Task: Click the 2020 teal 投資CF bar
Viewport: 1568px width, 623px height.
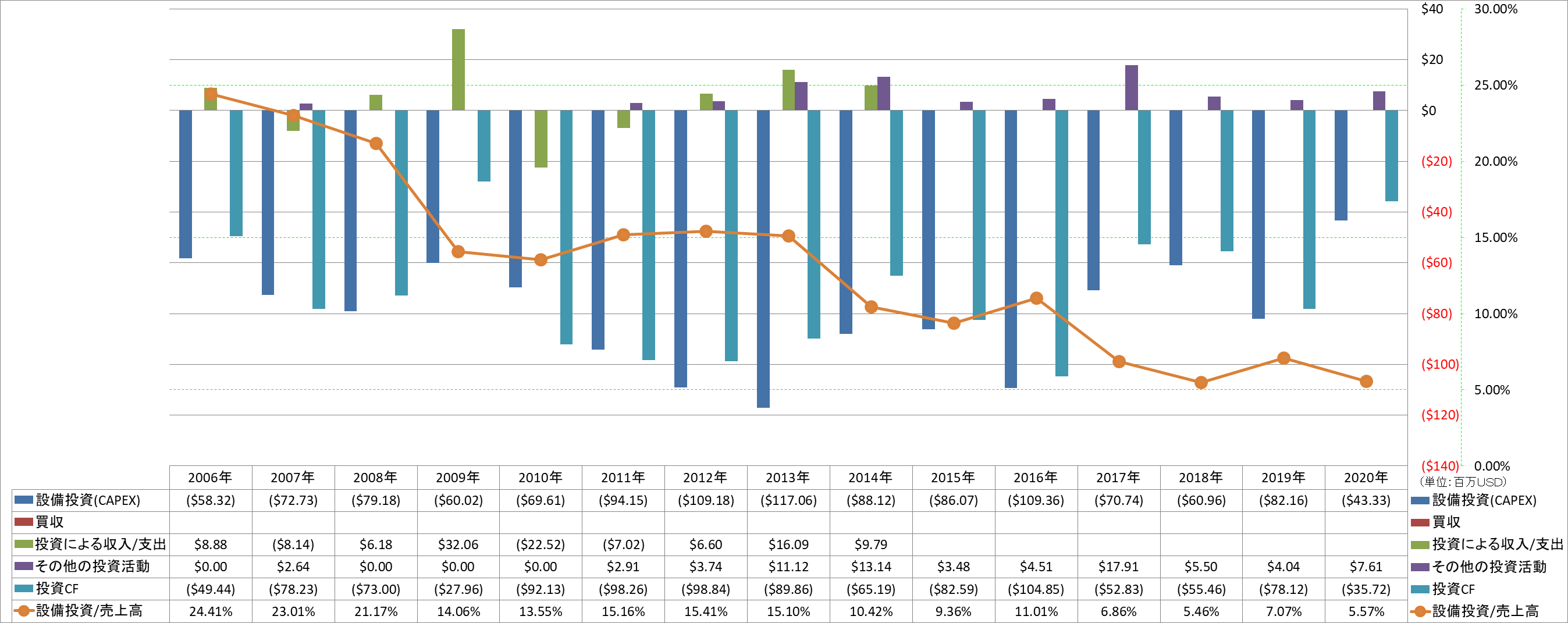Action: [1392, 156]
